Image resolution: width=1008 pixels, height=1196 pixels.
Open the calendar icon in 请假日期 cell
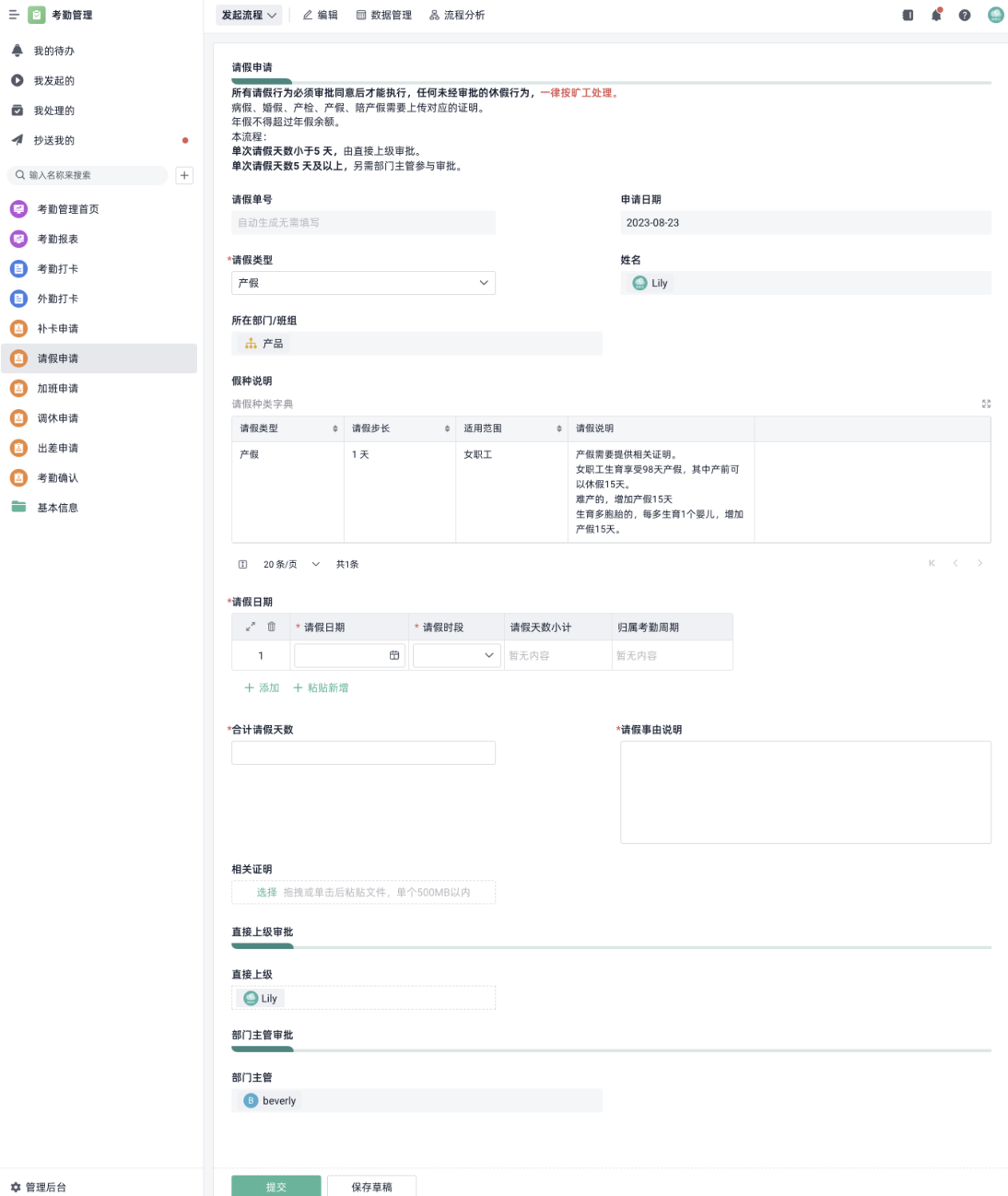tap(394, 655)
